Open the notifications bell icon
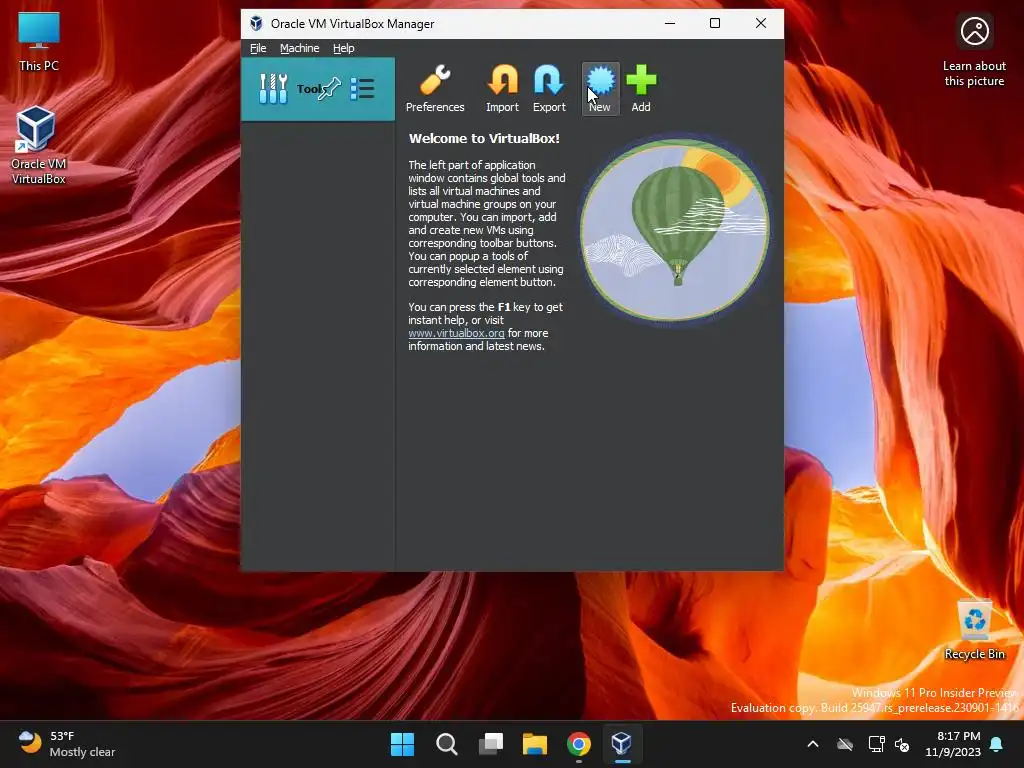1024x768 pixels. tap(997, 744)
